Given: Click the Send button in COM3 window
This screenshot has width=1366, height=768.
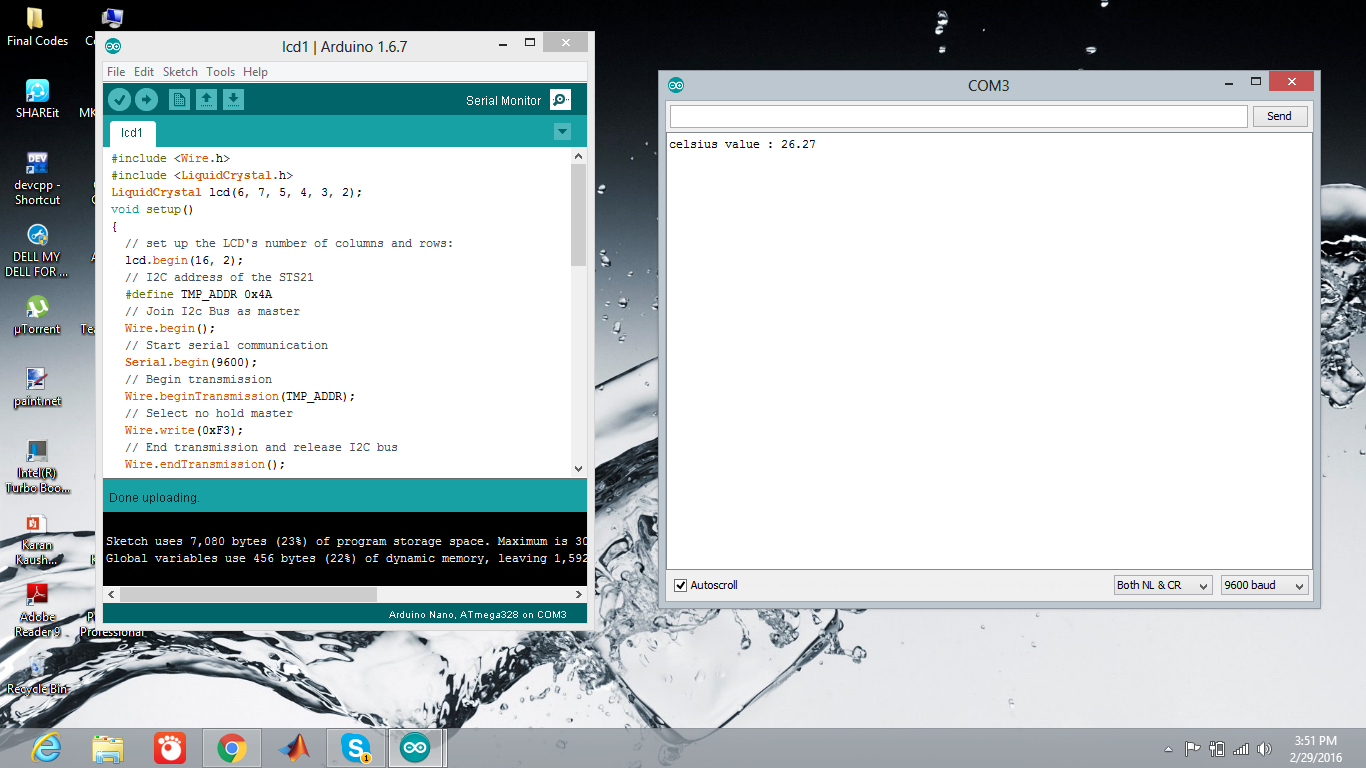Looking at the screenshot, I should (1279, 116).
